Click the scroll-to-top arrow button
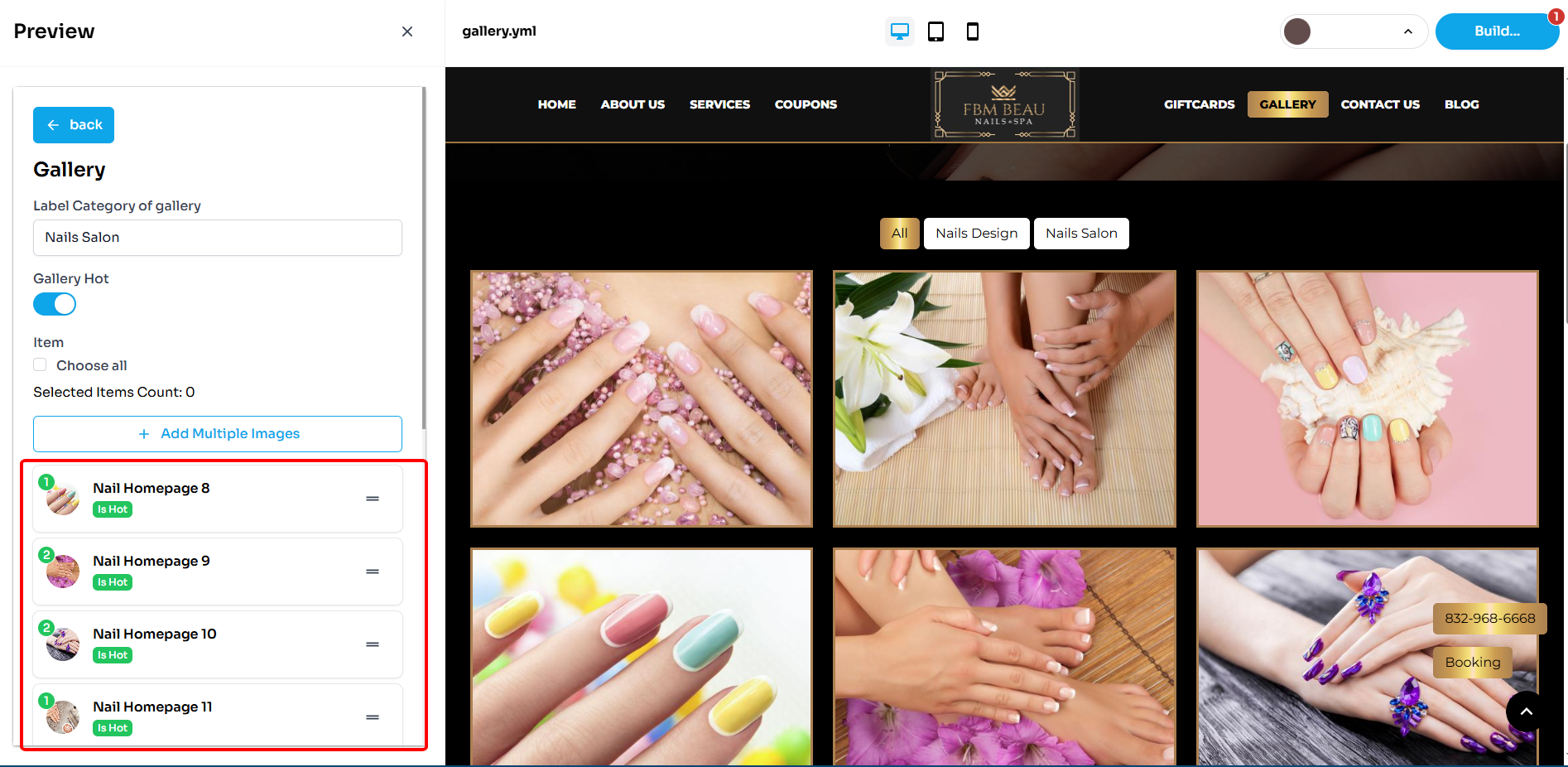Screen dimensions: 1568x767 [1526, 711]
